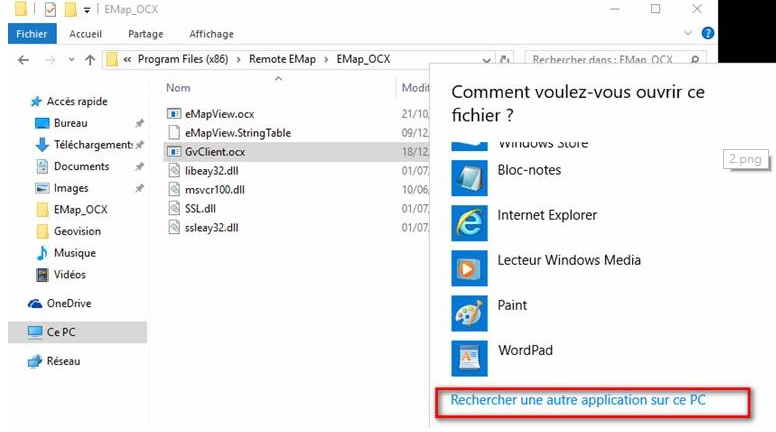The width and height of the screenshot is (776, 432).
Task: Click the WordPad label
Action: click(x=525, y=350)
